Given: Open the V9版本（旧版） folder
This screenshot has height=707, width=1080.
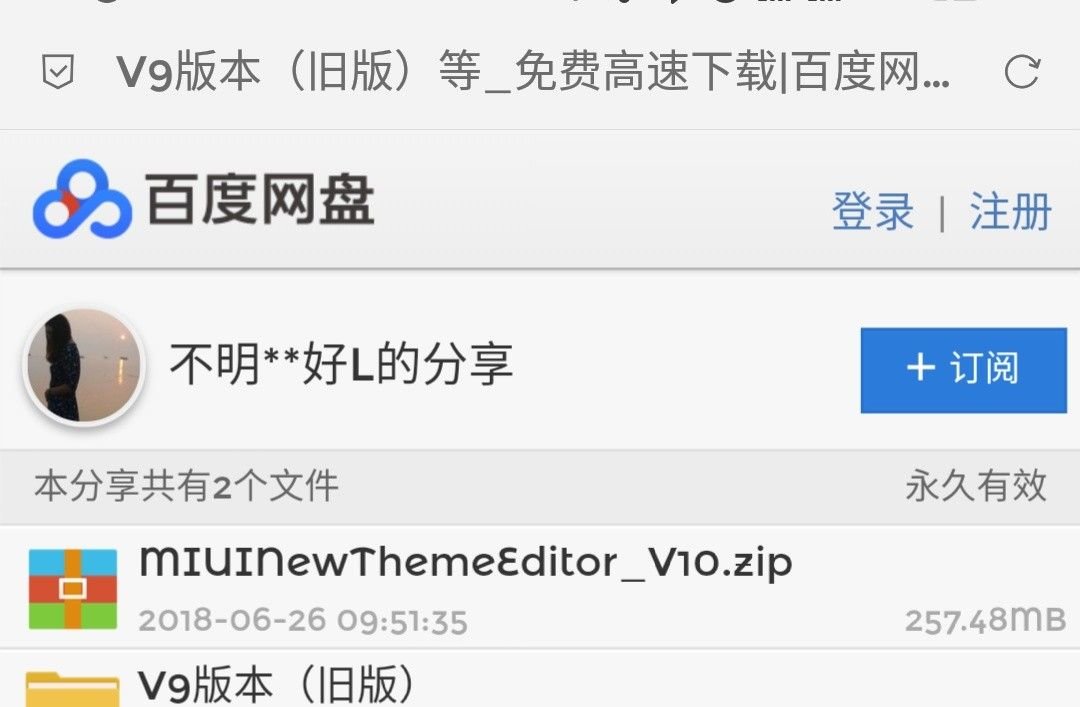Looking at the screenshot, I should (277, 685).
